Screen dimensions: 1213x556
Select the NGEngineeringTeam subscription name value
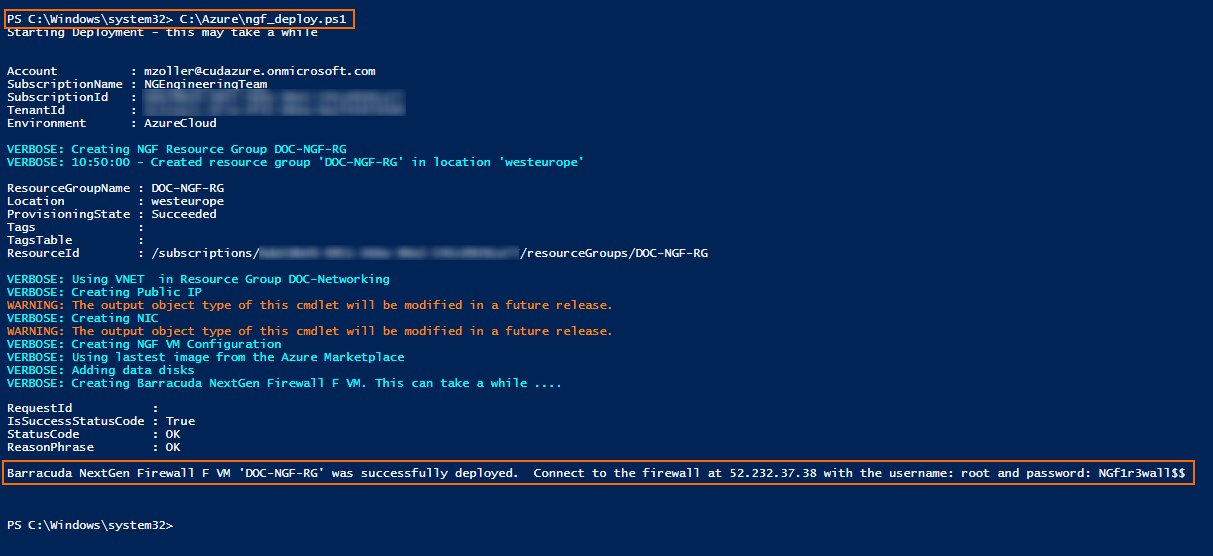205,84
